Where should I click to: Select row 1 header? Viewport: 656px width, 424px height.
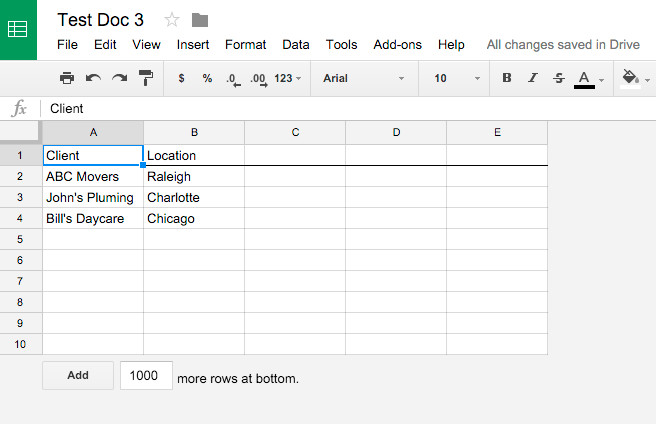tap(20, 155)
